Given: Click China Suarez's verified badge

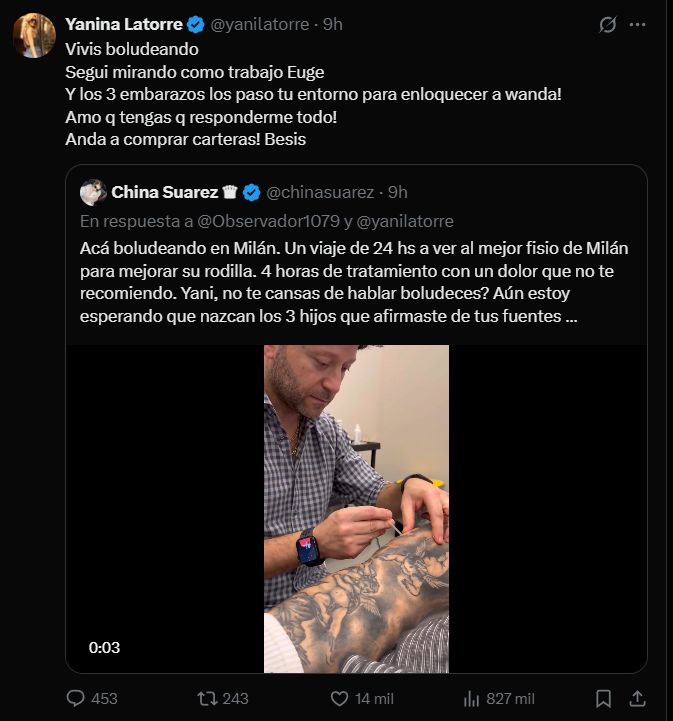Looking at the screenshot, I should coord(252,192).
